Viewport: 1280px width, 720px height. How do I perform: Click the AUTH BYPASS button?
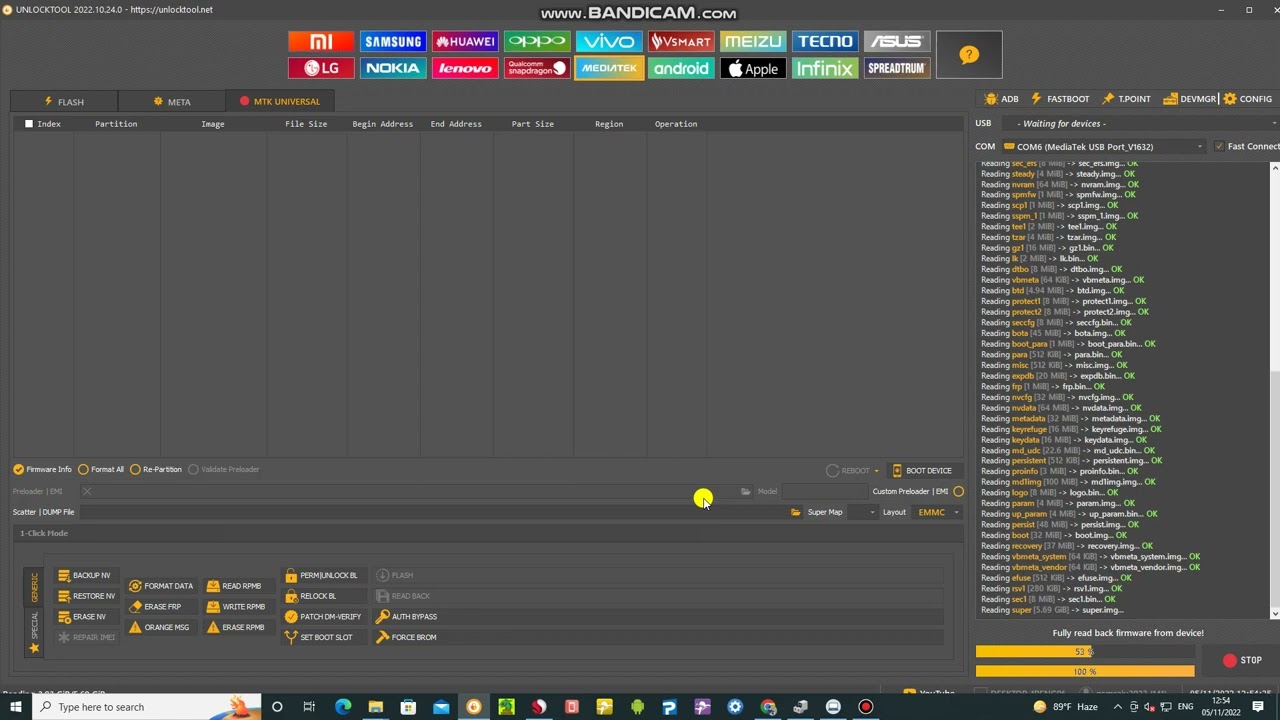click(x=406, y=617)
